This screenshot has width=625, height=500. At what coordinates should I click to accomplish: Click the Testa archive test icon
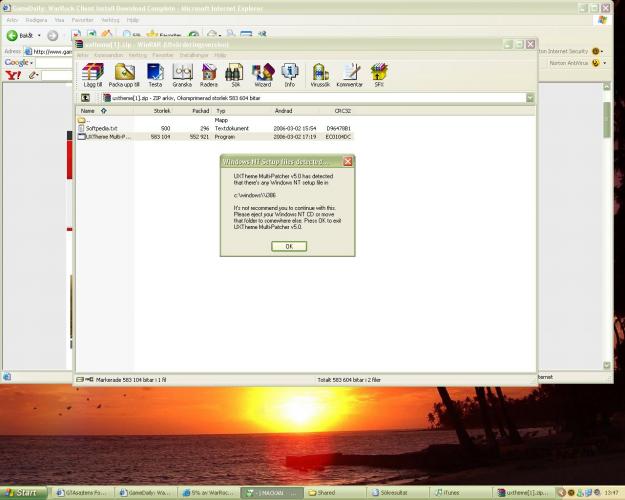tap(155, 76)
